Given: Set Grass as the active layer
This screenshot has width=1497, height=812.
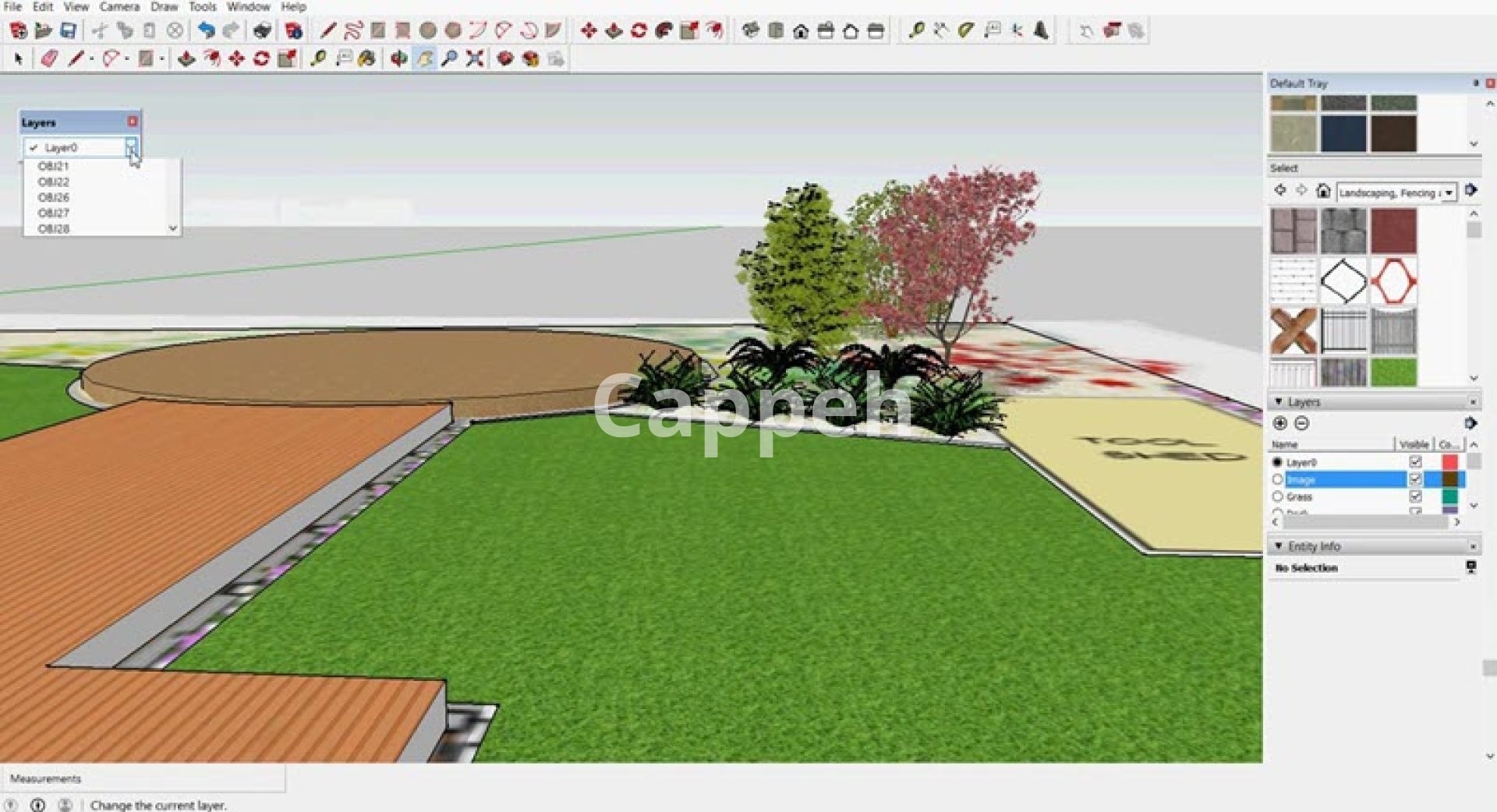Looking at the screenshot, I should [x=1277, y=496].
